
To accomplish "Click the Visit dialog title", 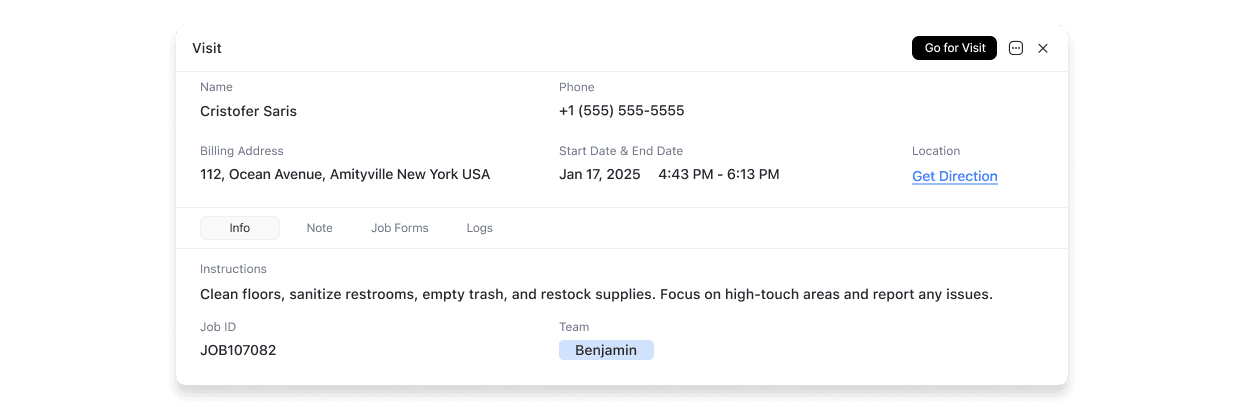I will [207, 48].
